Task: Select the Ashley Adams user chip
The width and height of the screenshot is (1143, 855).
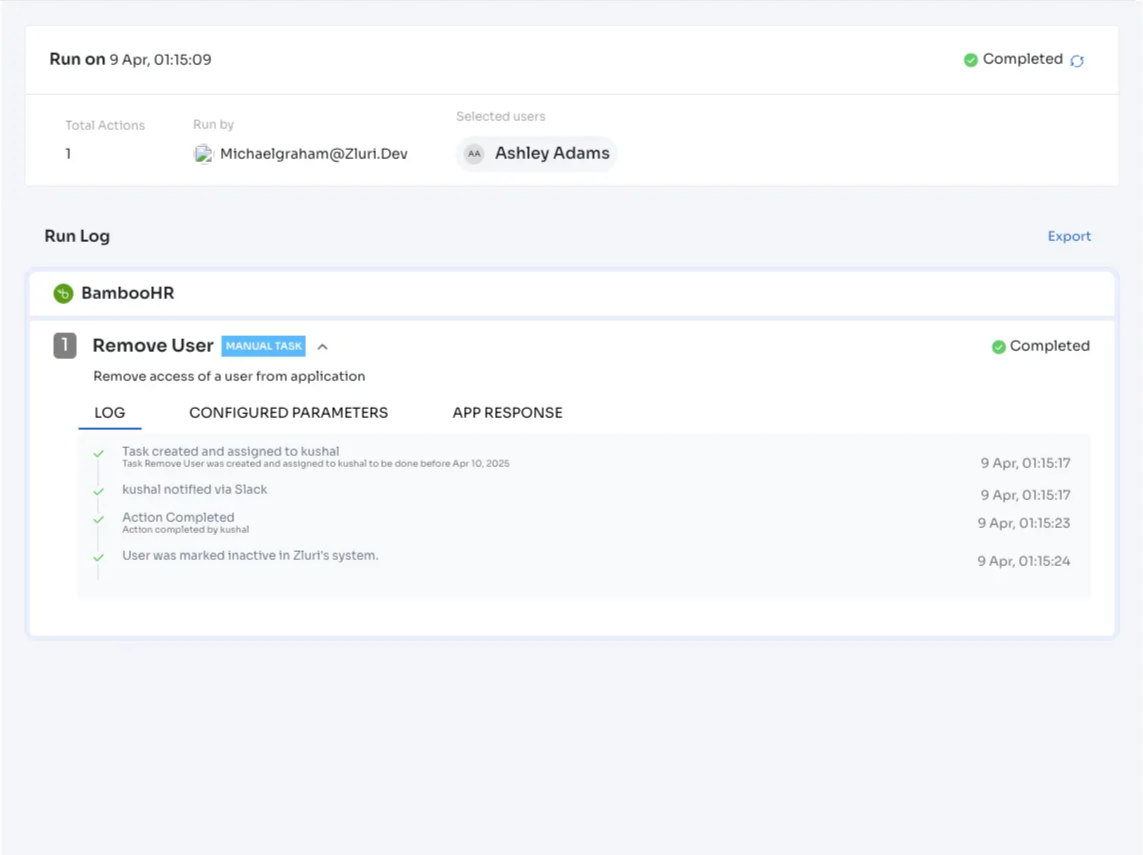Action: [x=537, y=154]
